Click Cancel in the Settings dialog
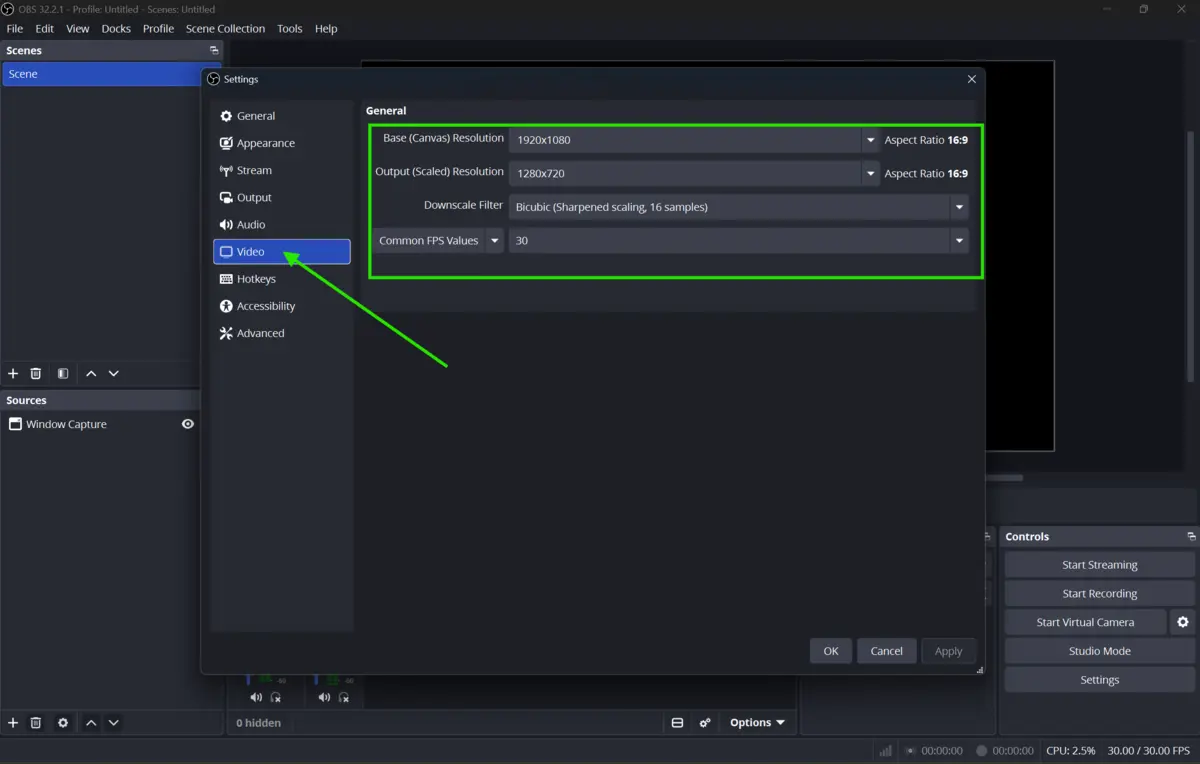This screenshot has height=764, width=1200. coord(887,651)
